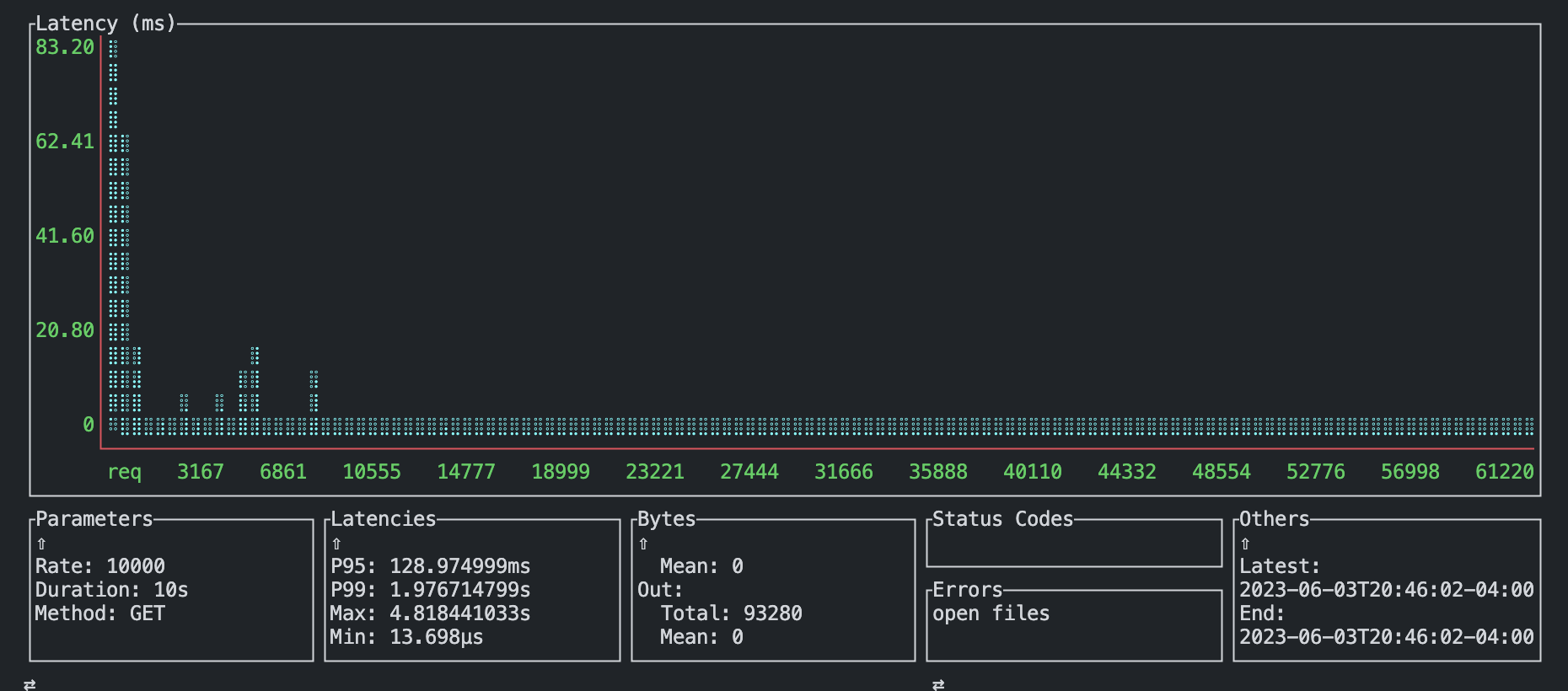Click the up-arrow icon in Latencies panel
Screen dimensions: 1568x691
[x=336, y=544]
